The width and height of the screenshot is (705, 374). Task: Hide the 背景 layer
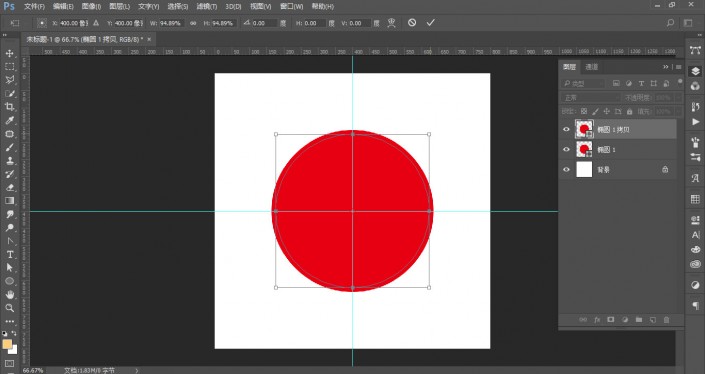point(567,170)
